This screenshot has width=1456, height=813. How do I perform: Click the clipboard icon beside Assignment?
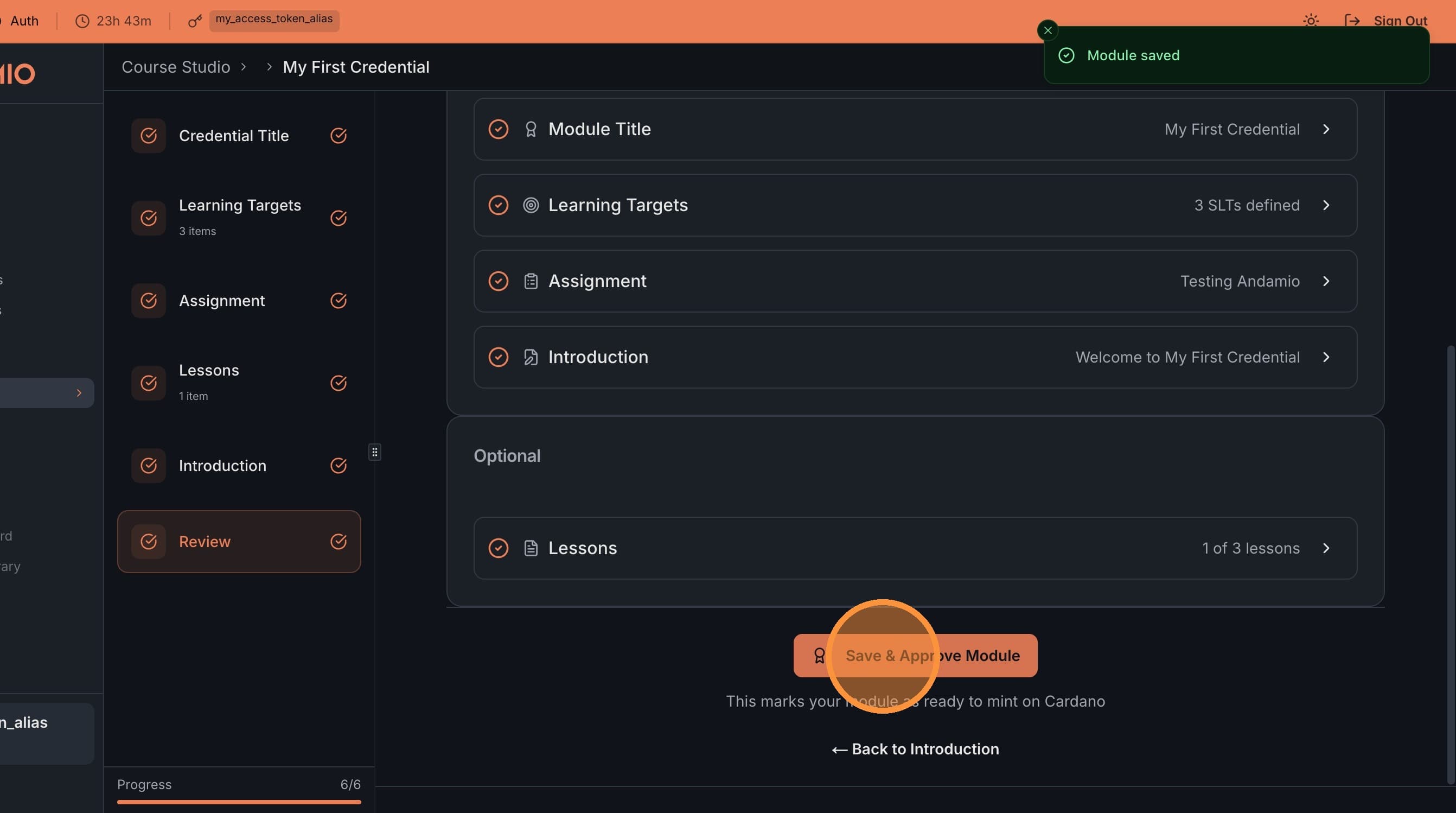click(531, 281)
